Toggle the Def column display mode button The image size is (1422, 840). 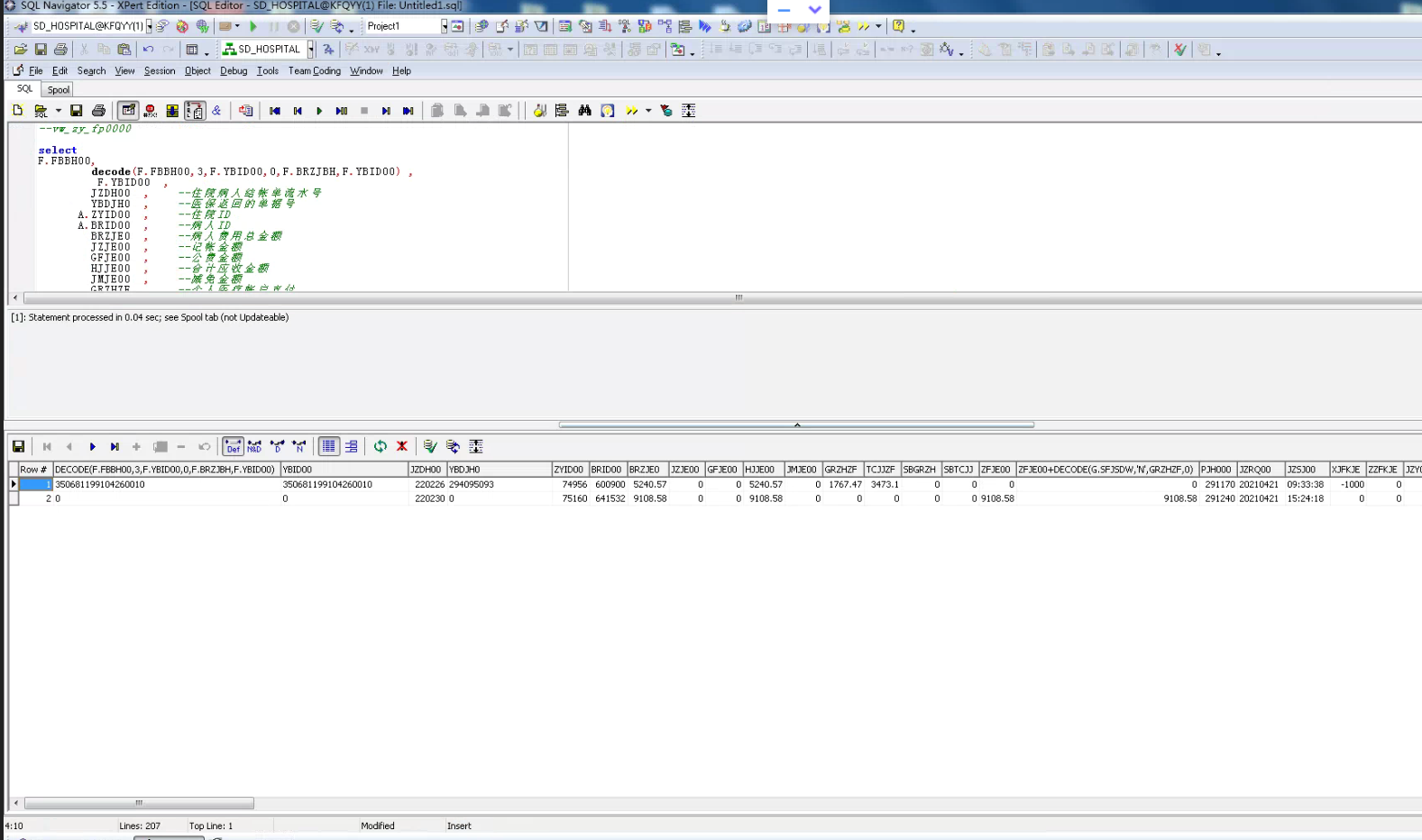pyautogui.click(x=233, y=447)
